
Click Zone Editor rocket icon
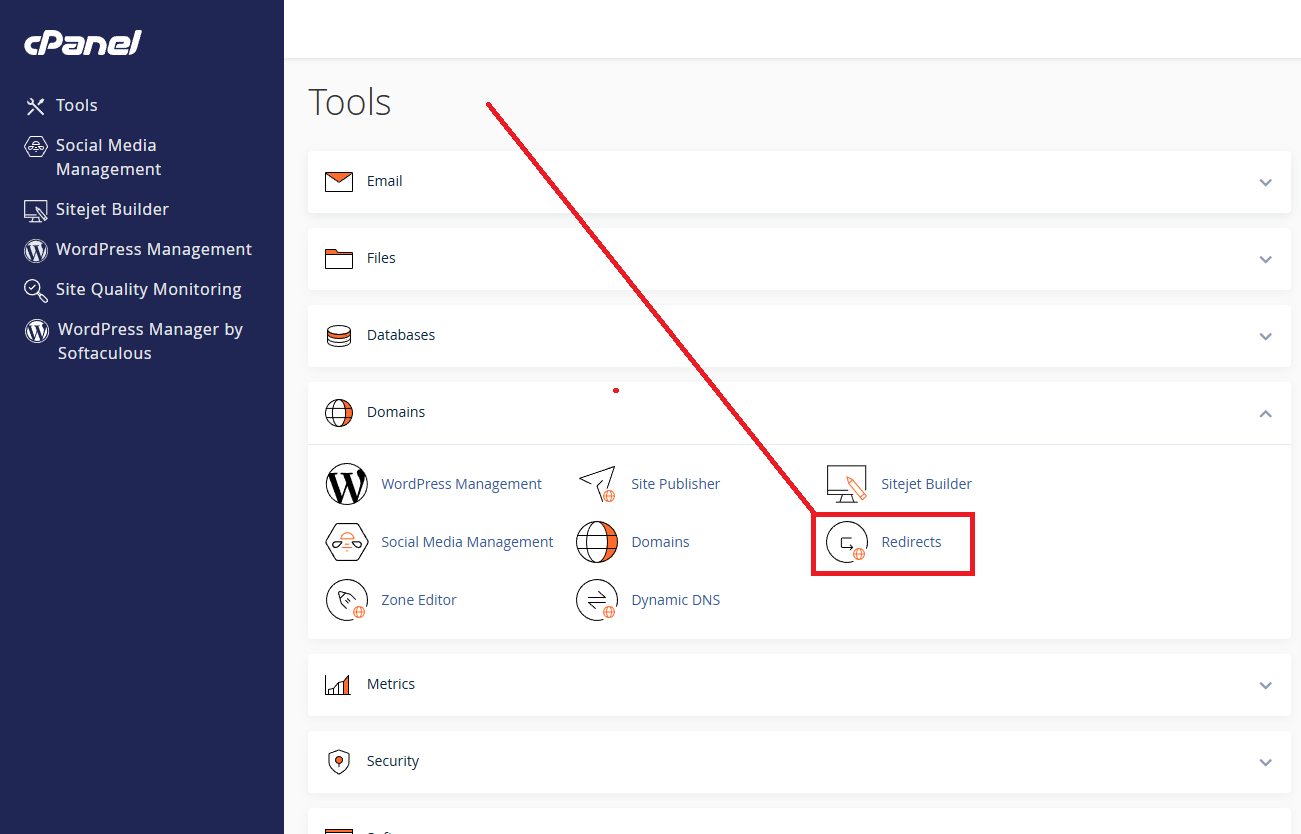coord(347,600)
